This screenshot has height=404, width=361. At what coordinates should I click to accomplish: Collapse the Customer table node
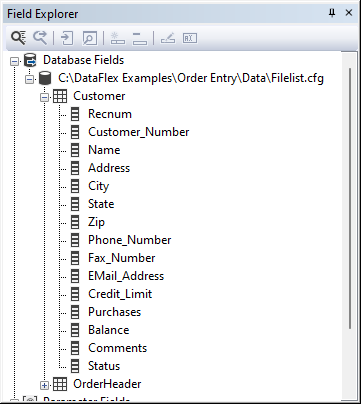[x=44, y=98]
